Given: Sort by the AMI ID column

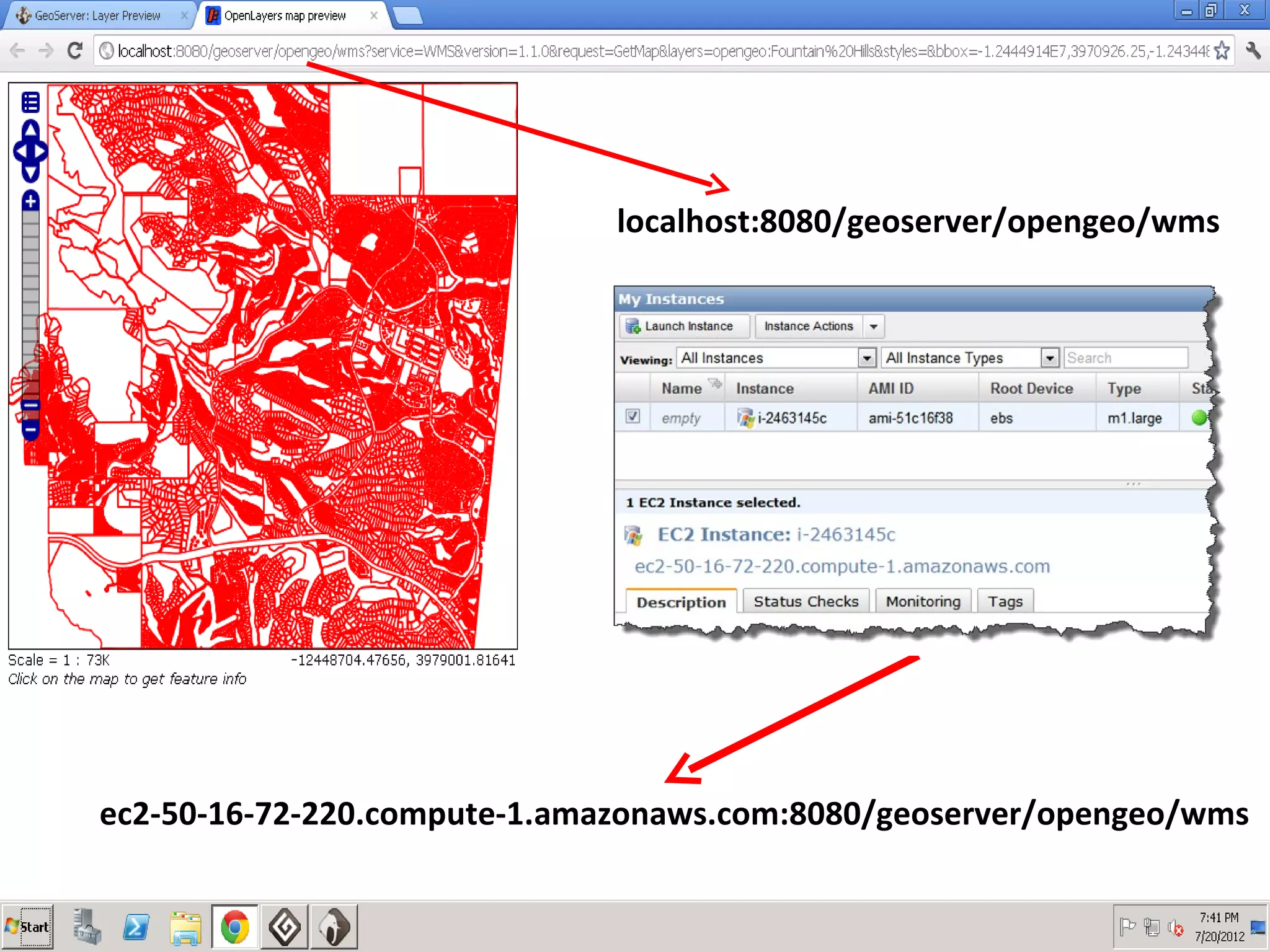Looking at the screenshot, I should [x=918, y=389].
